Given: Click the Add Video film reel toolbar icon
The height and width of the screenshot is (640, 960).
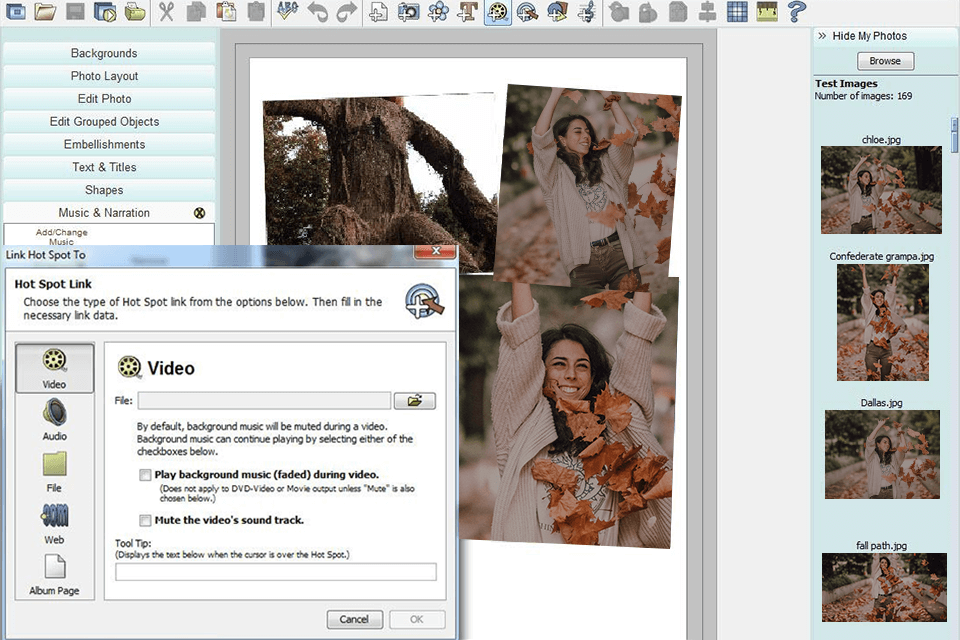Looking at the screenshot, I should coord(498,12).
